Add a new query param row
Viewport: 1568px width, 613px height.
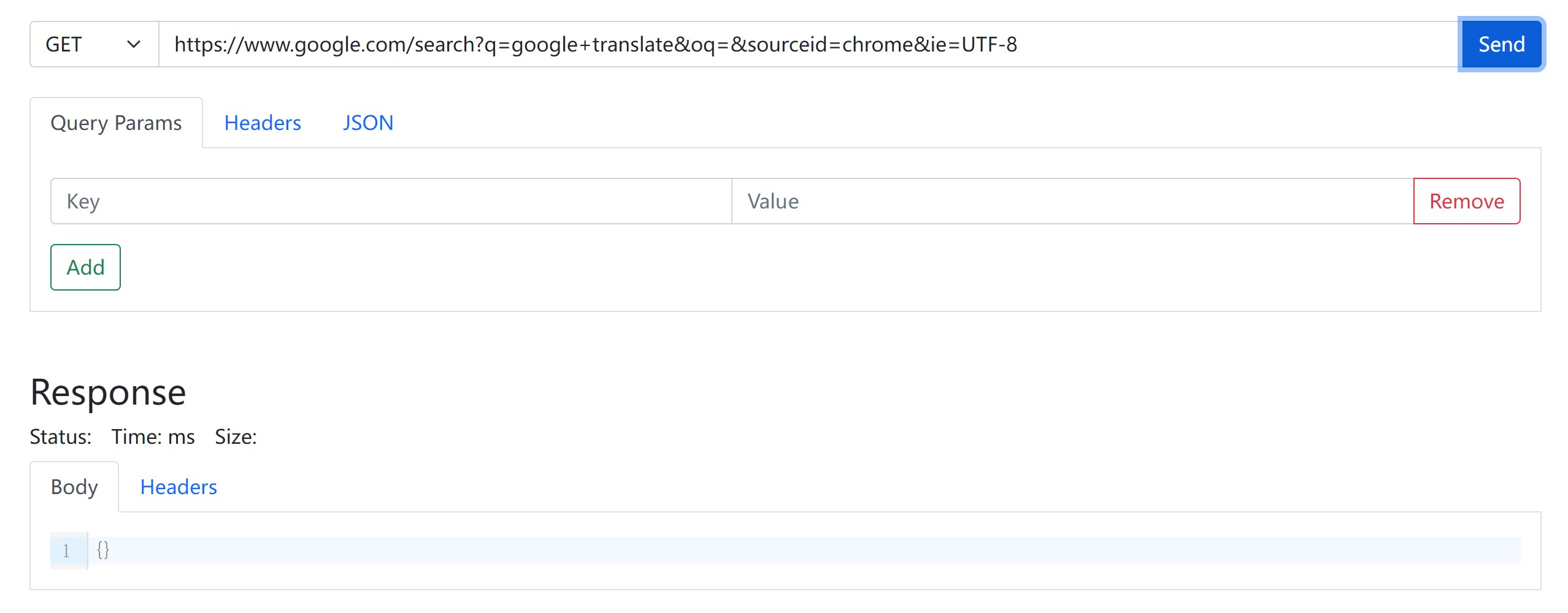(x=85, y=267)
